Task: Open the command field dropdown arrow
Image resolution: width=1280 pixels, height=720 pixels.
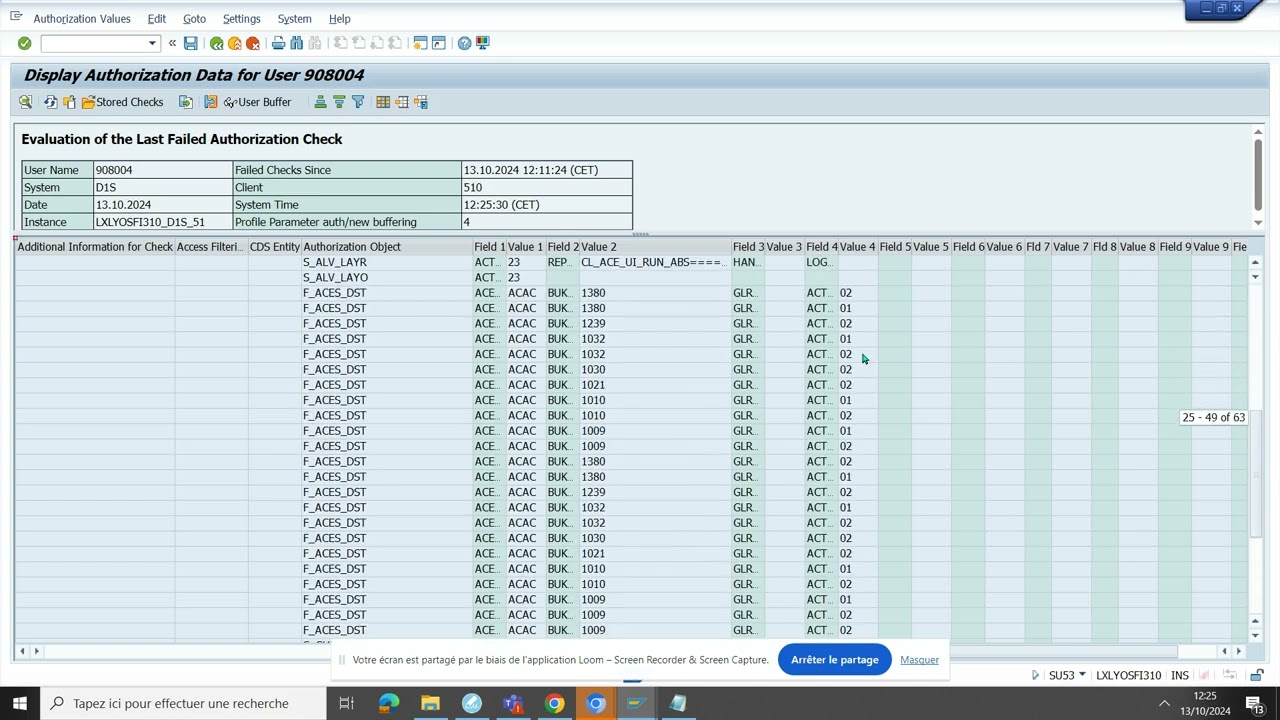Action: 152,44
